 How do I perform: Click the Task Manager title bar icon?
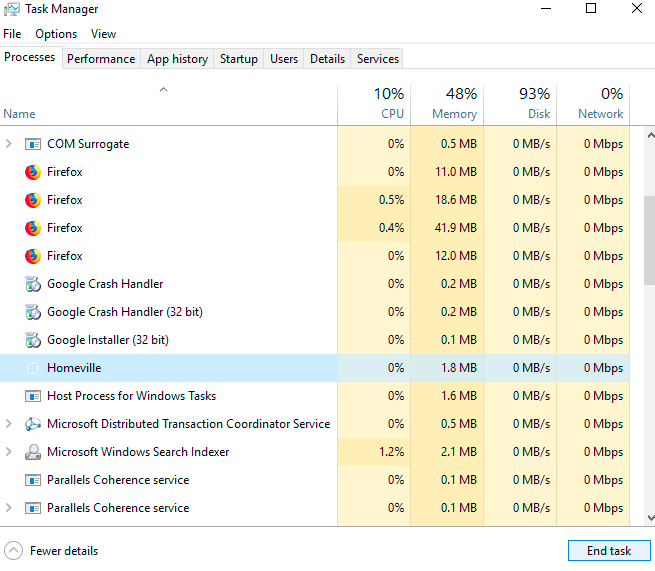(12, 9)
